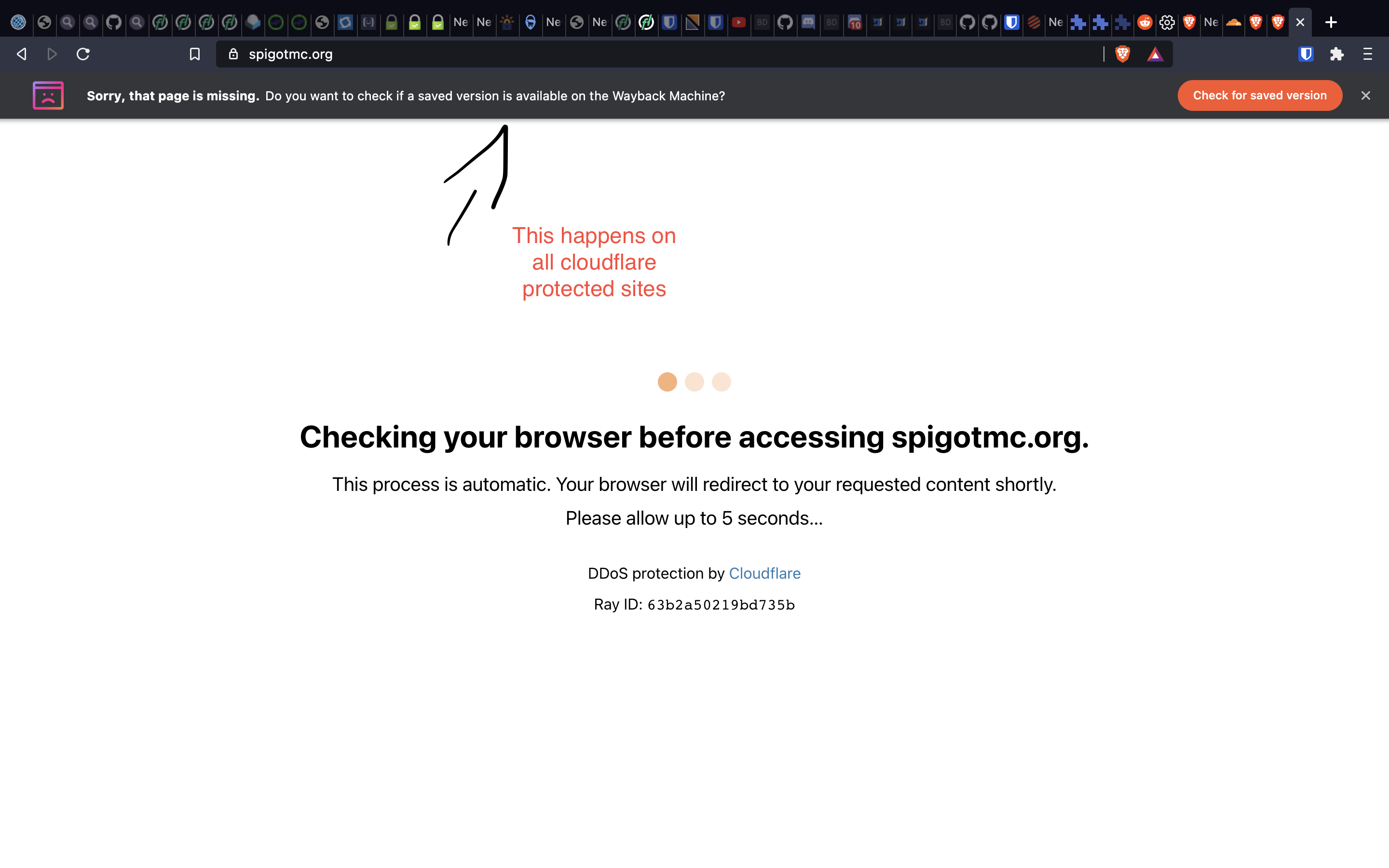
Task: Switch to the Reddit tab
Action: click(1144, 22)
